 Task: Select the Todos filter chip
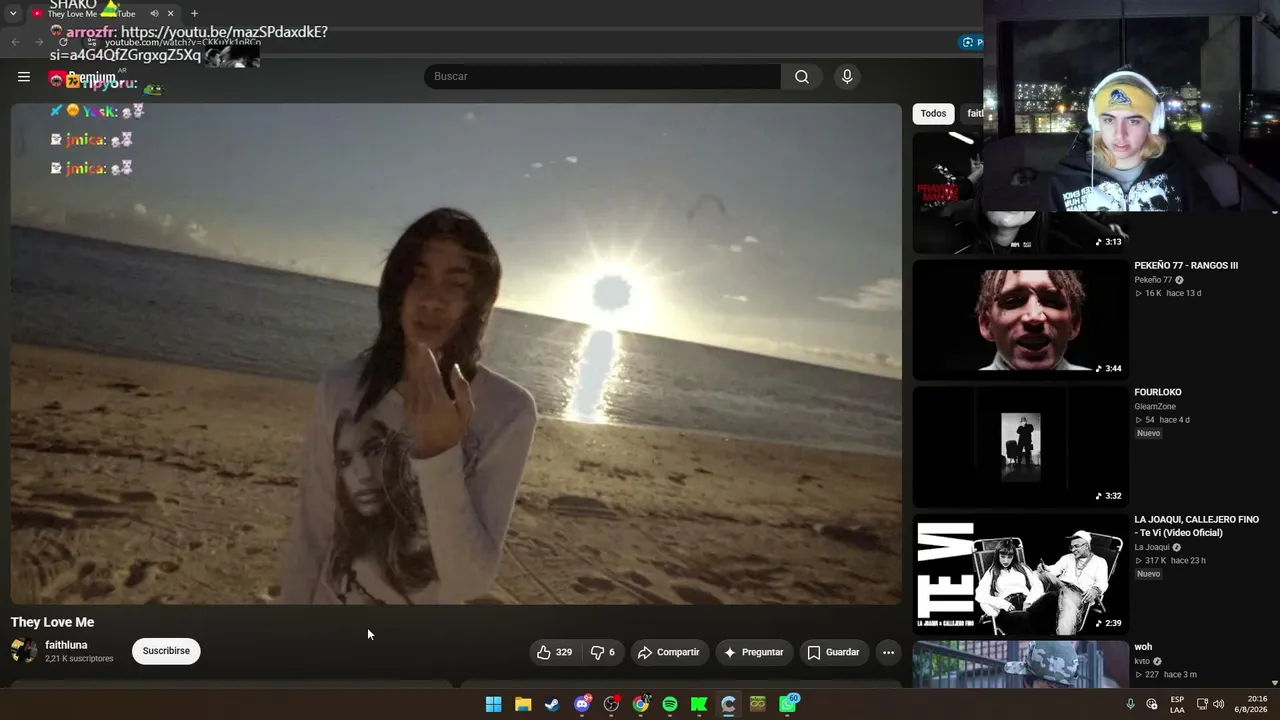point(933,114)
